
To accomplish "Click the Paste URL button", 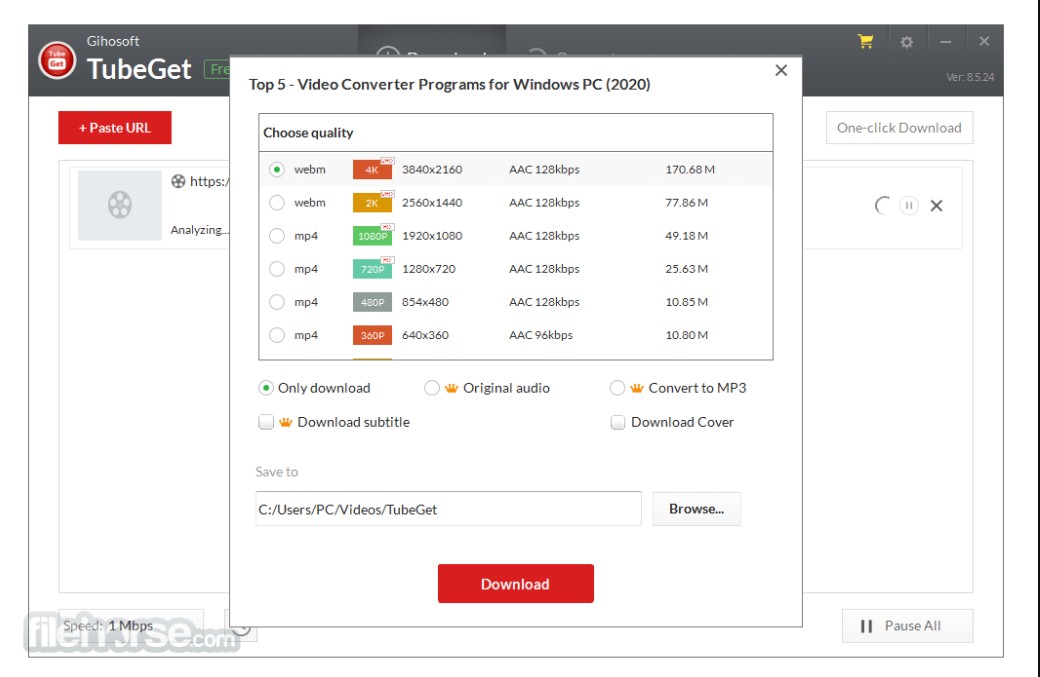I will click(115, 127).
